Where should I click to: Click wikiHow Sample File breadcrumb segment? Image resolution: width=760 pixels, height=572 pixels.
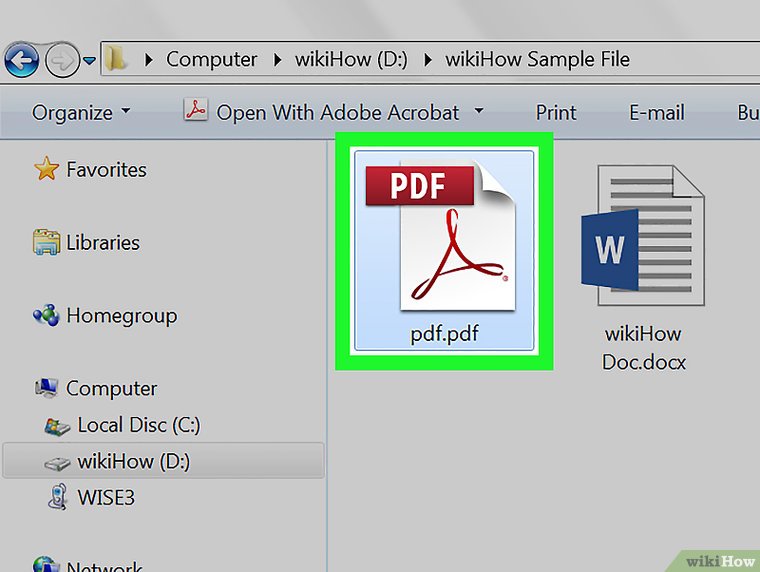coord(537,59)
